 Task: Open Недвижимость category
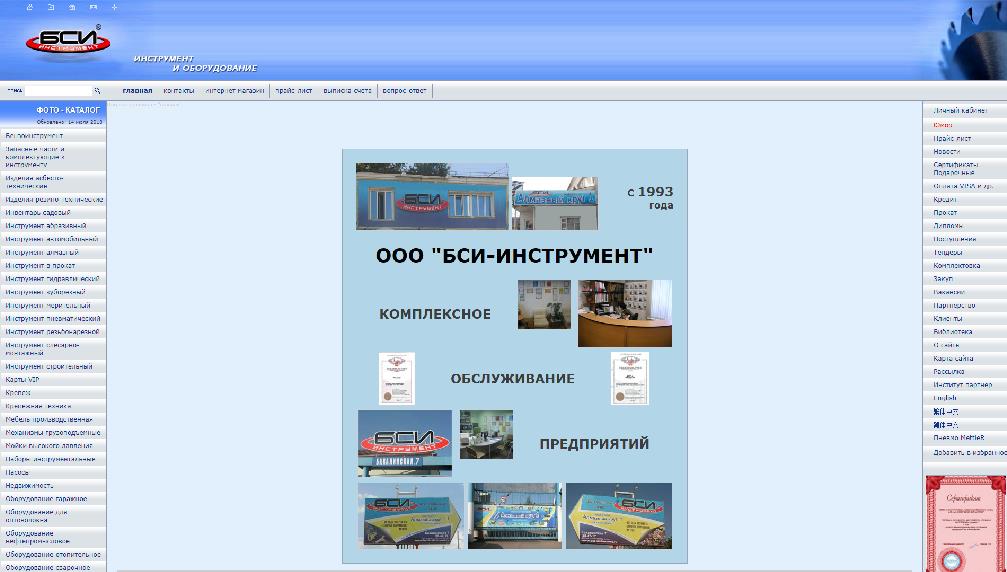coord(30,486)
